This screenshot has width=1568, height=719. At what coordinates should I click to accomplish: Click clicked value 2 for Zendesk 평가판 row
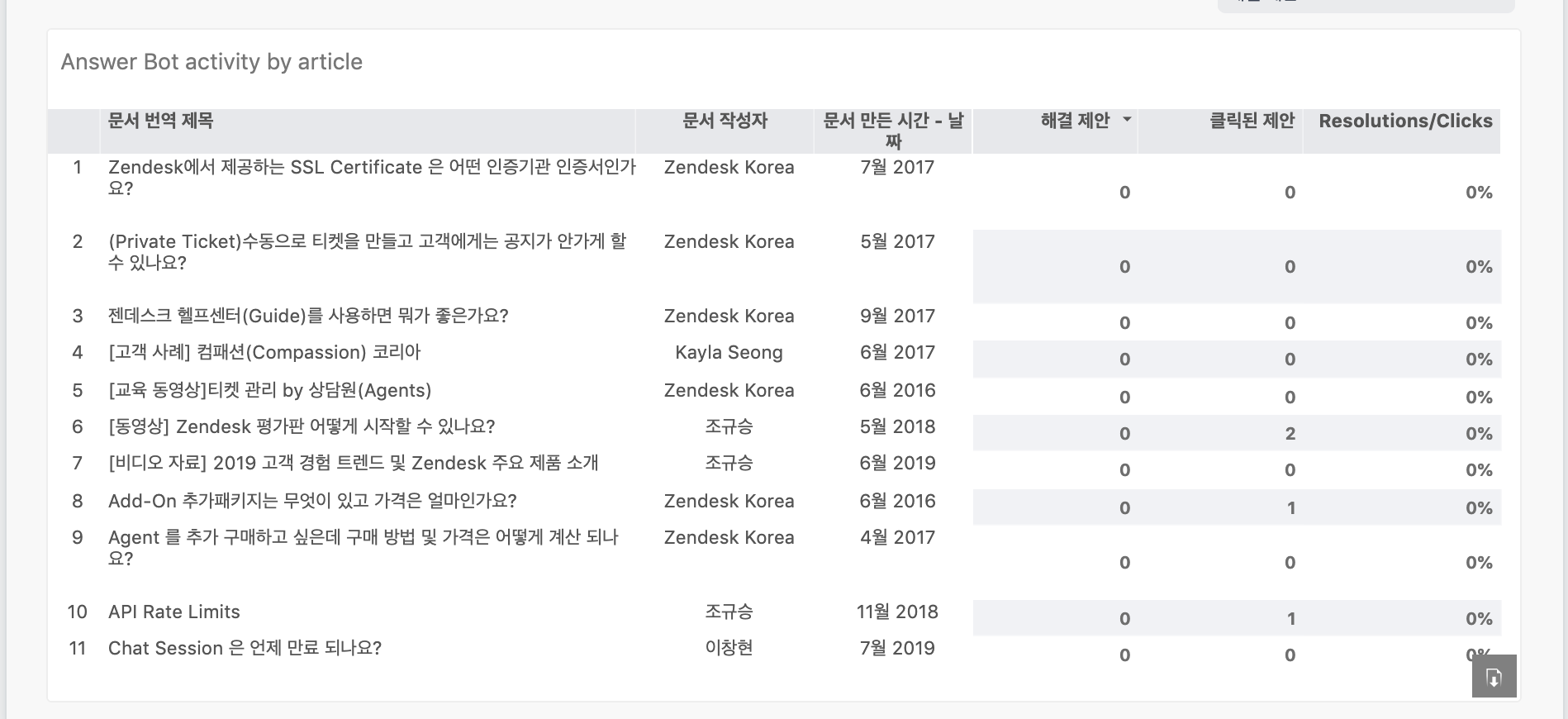tap(1290, 433)
